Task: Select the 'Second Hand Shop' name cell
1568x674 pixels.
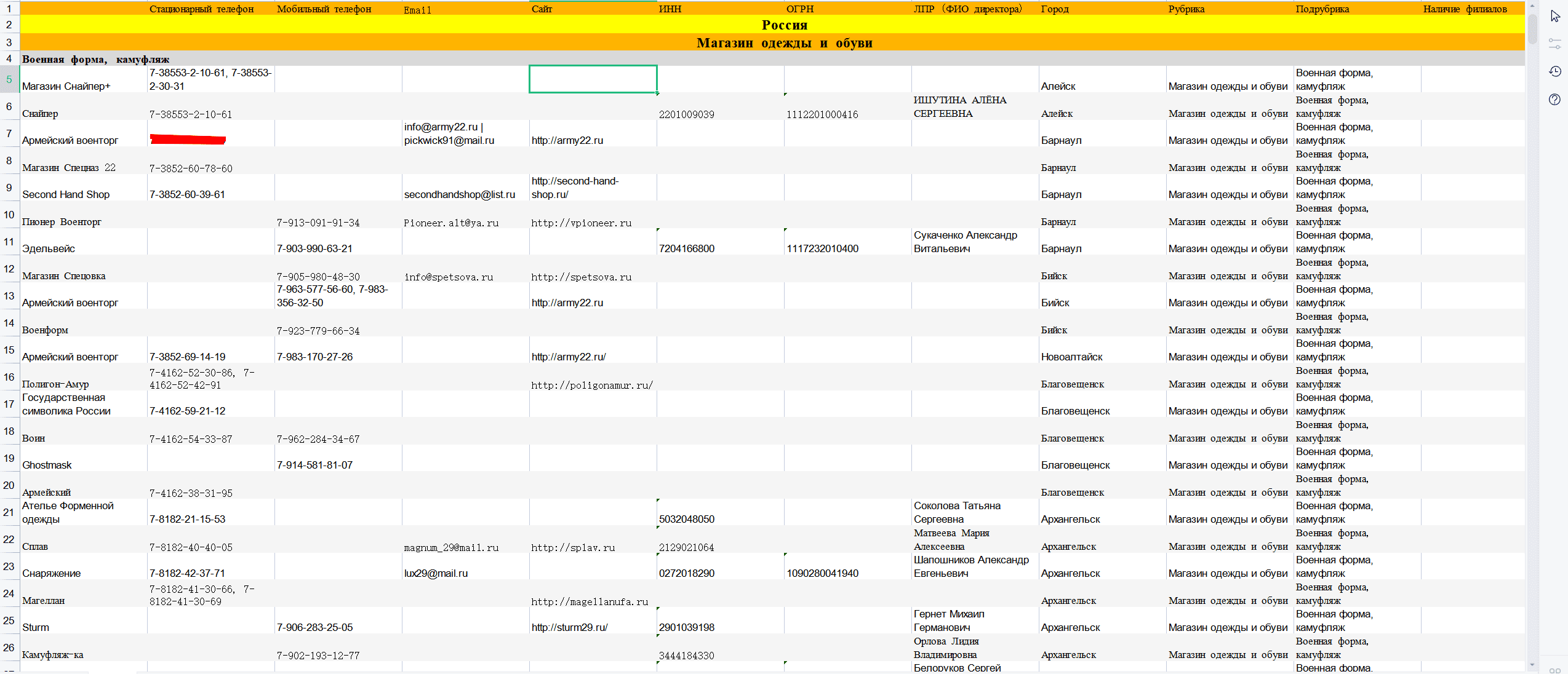Action: [84, 188]
